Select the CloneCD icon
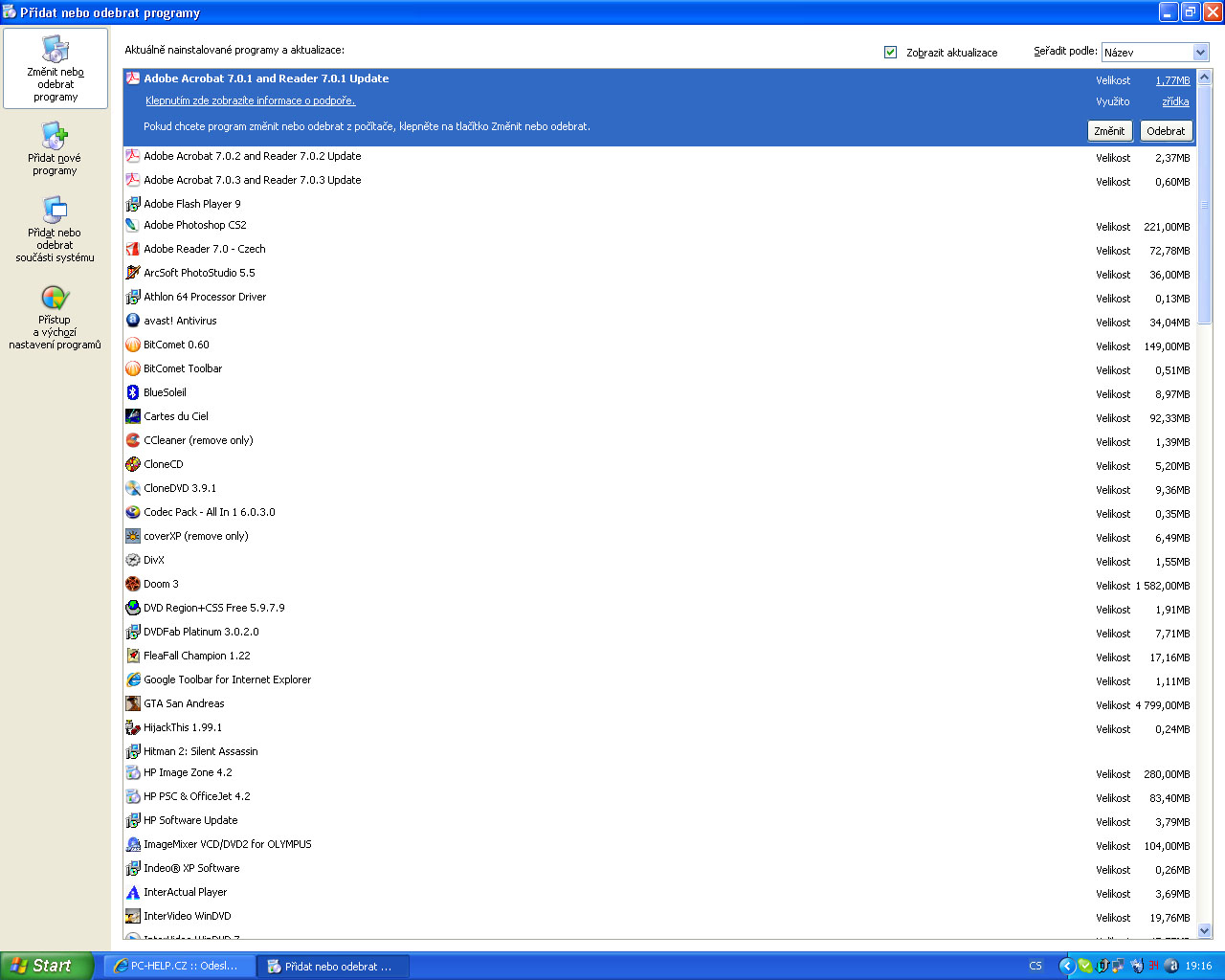This screenshot has height=980, width=1225. (x=133, y=464)
